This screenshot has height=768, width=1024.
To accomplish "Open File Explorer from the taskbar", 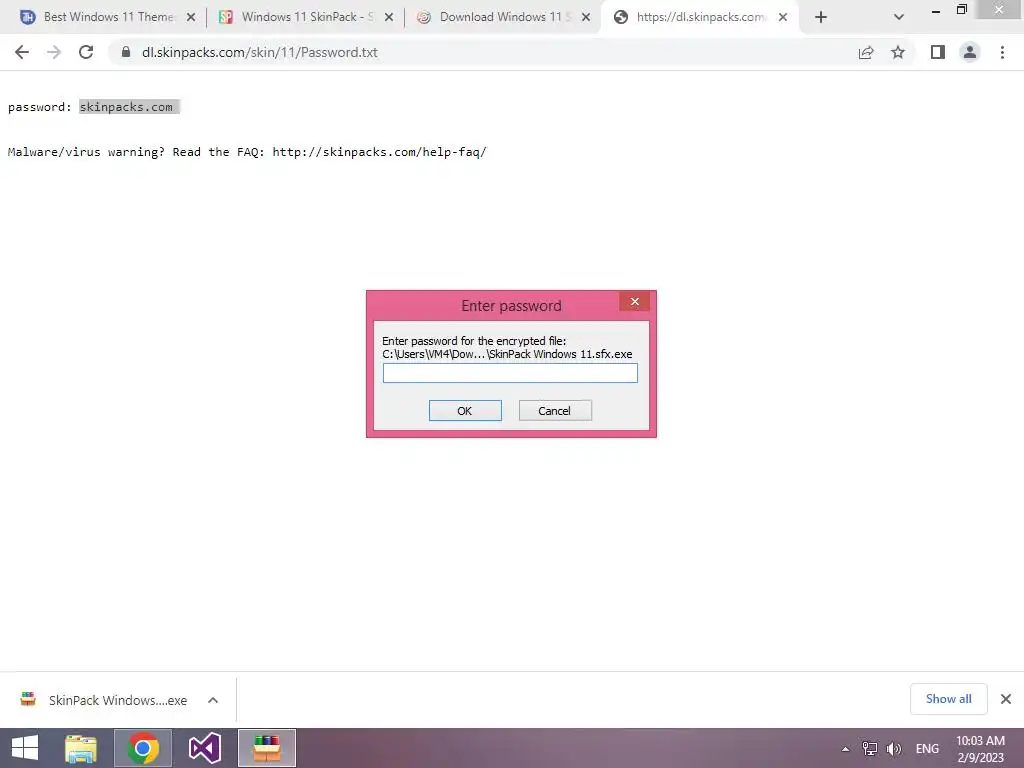I will (x=81, y=748).
